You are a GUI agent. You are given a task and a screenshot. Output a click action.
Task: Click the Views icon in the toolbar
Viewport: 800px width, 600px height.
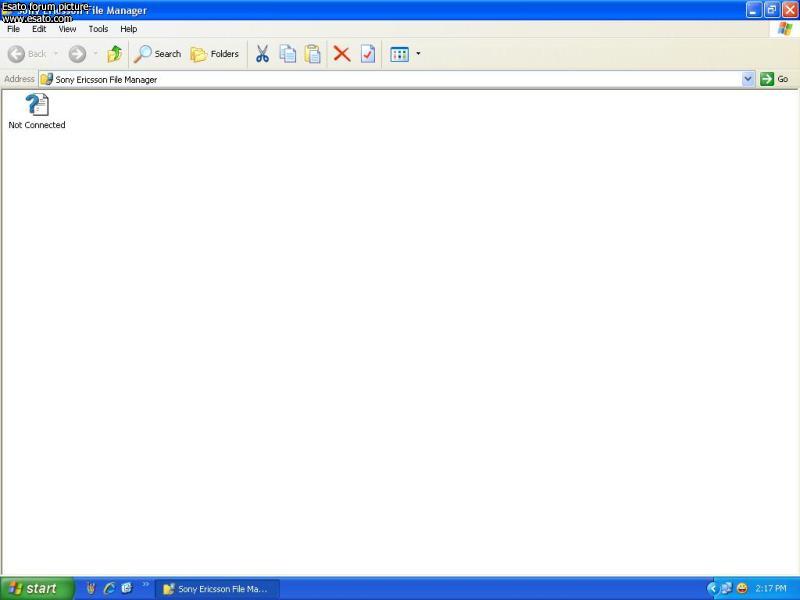point(399,54)
